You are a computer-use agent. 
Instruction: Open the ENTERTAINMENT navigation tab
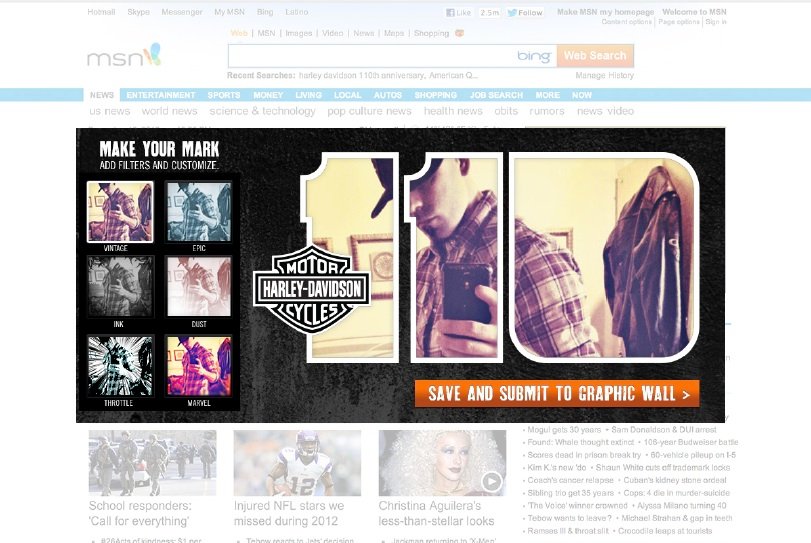(161, 95)
